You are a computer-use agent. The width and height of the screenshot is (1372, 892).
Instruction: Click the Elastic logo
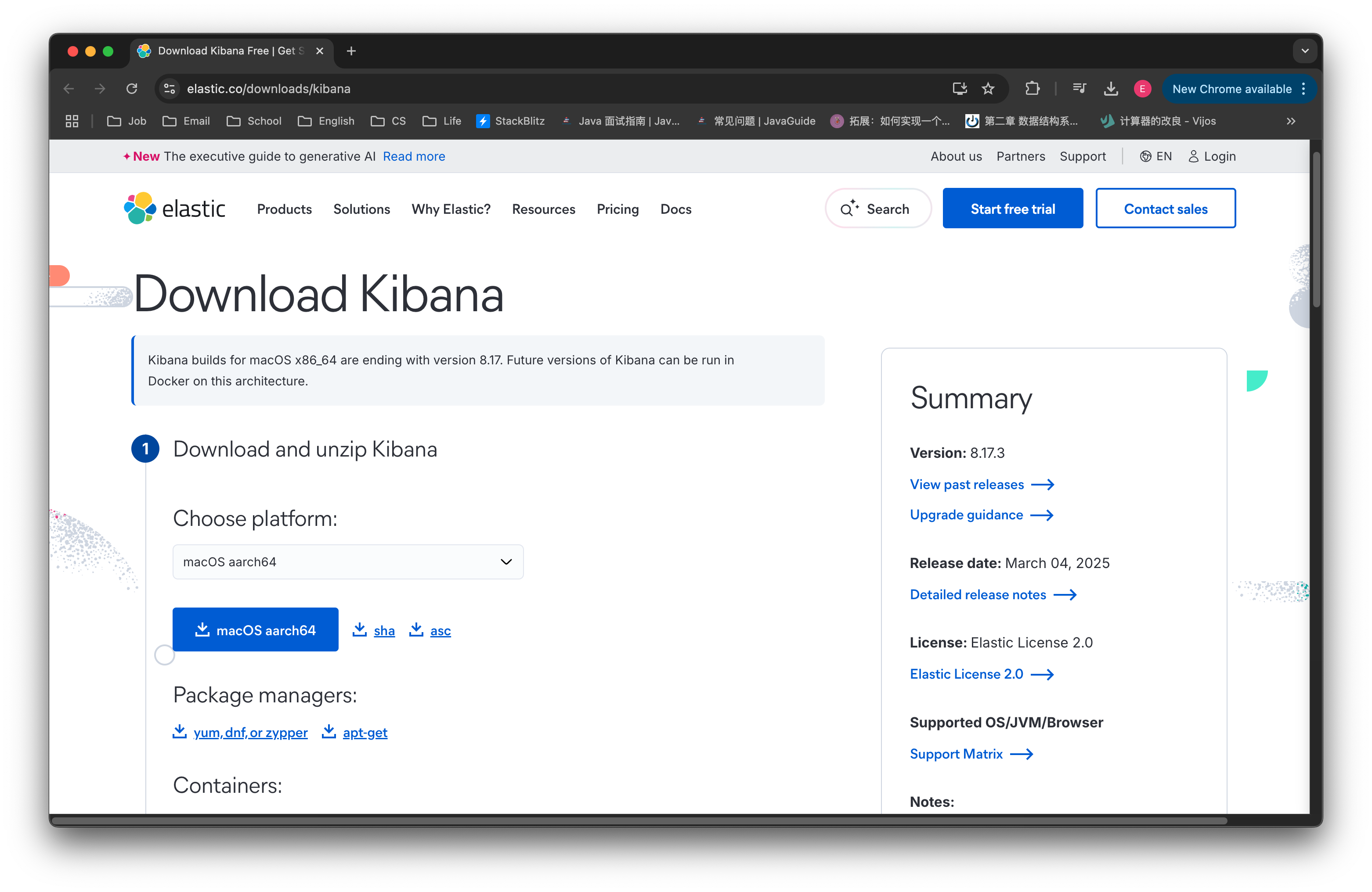174,209
